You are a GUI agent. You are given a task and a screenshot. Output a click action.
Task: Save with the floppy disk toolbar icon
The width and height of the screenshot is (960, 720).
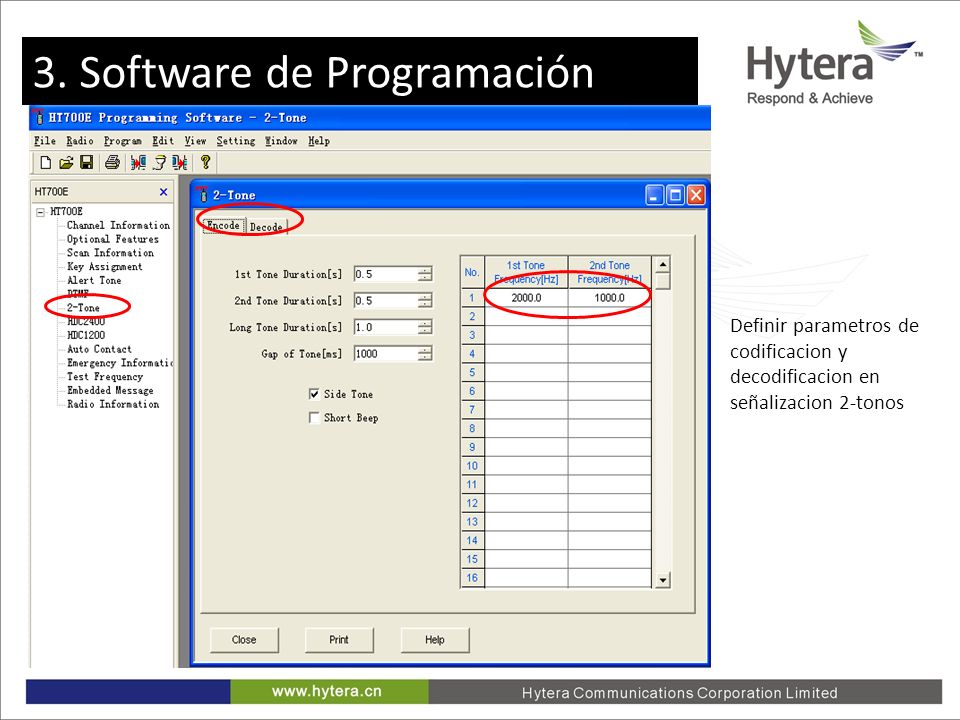click(86, 163)
